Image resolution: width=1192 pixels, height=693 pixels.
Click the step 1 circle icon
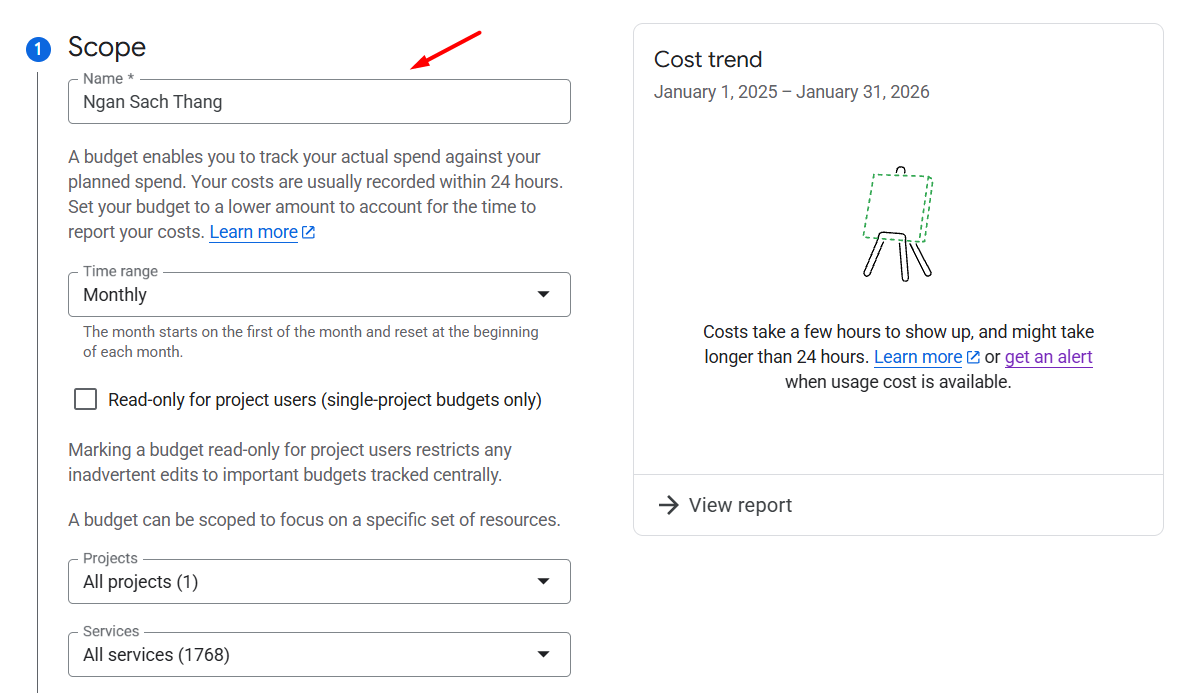tap(38, 49)
